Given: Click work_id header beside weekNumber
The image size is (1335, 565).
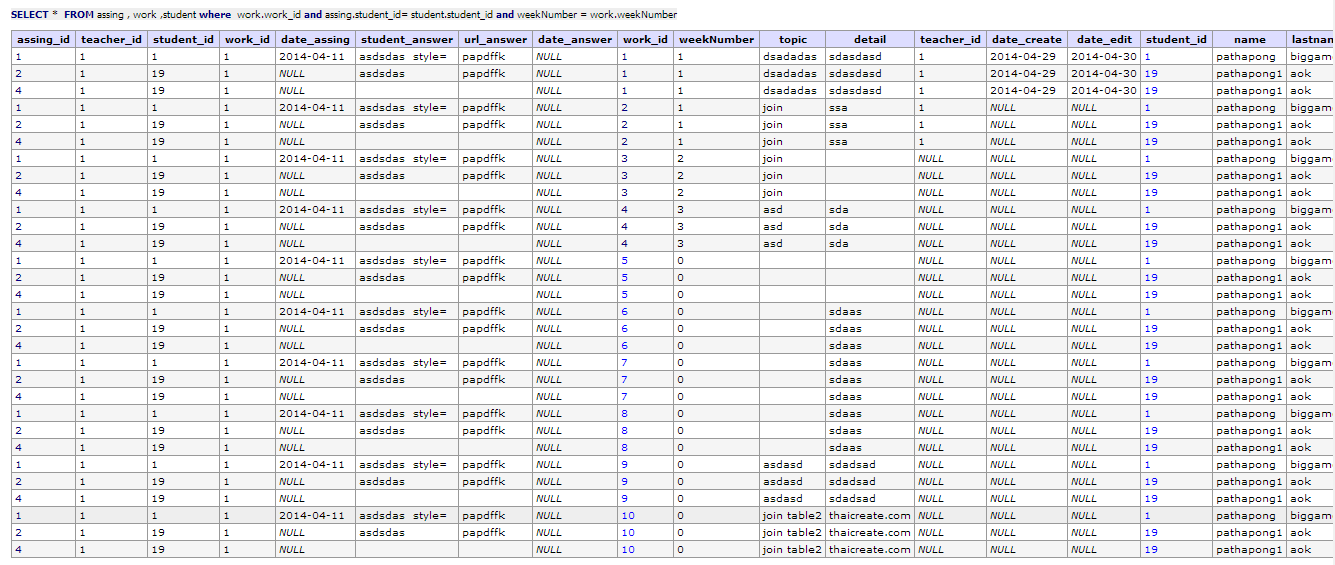Looking at the screenshot, I should pyautogui.click(x=645, y=40).
